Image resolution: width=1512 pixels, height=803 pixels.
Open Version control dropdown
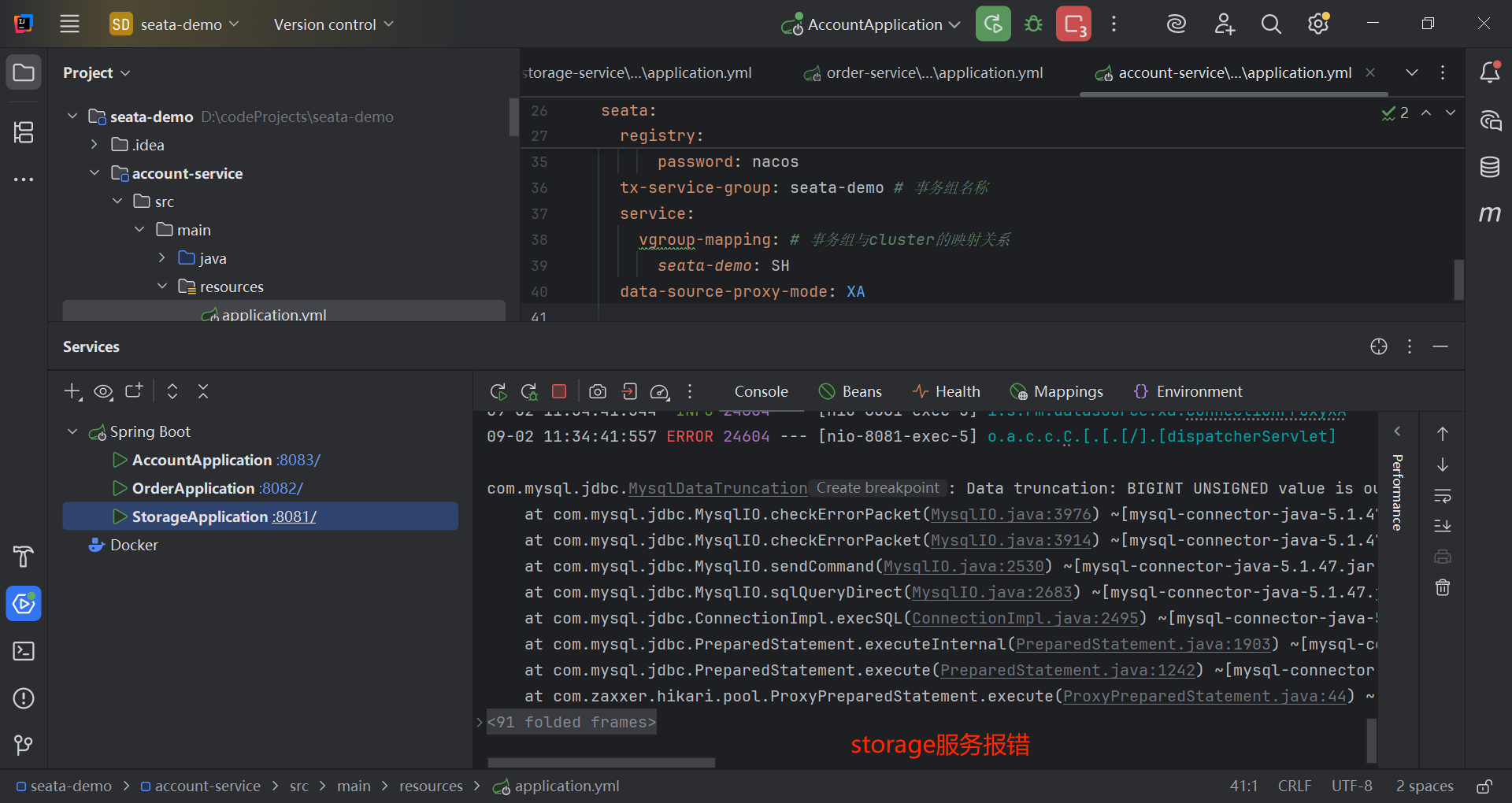coord(333,24)
